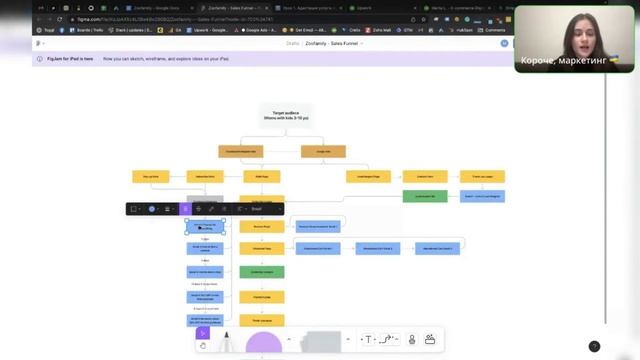Screen dimensions: 640x360
Task: Select the Text (T) tool
Action: tap(368, 339)
